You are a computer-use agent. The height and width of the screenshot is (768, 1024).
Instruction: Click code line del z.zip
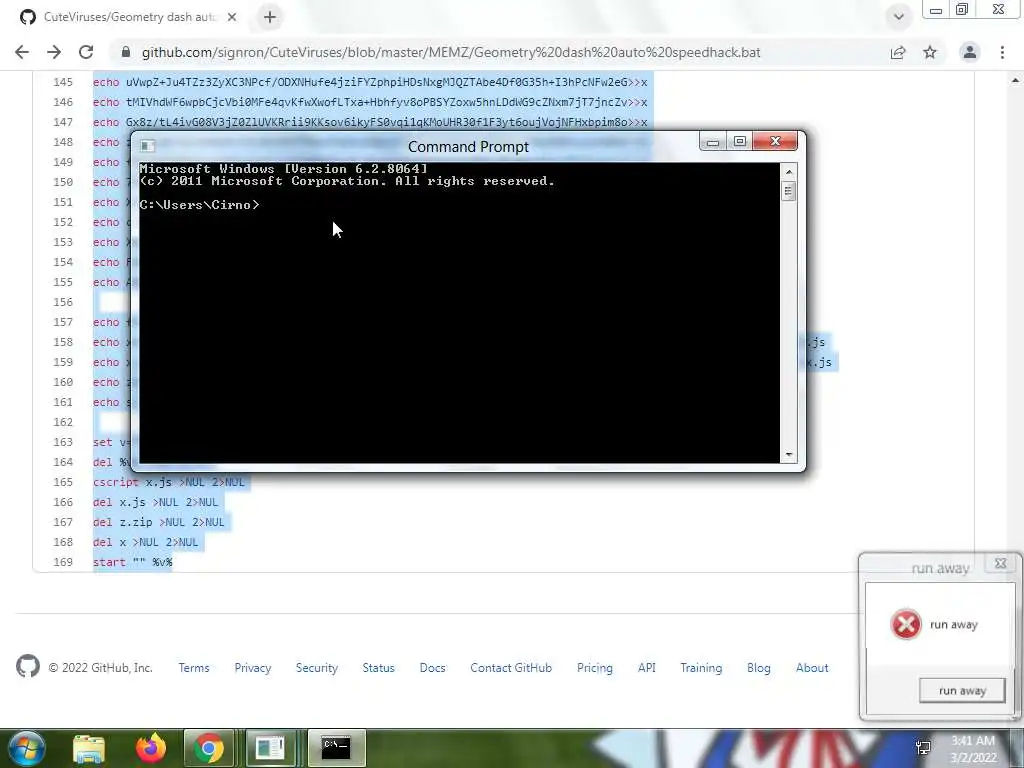coord(159,522)
